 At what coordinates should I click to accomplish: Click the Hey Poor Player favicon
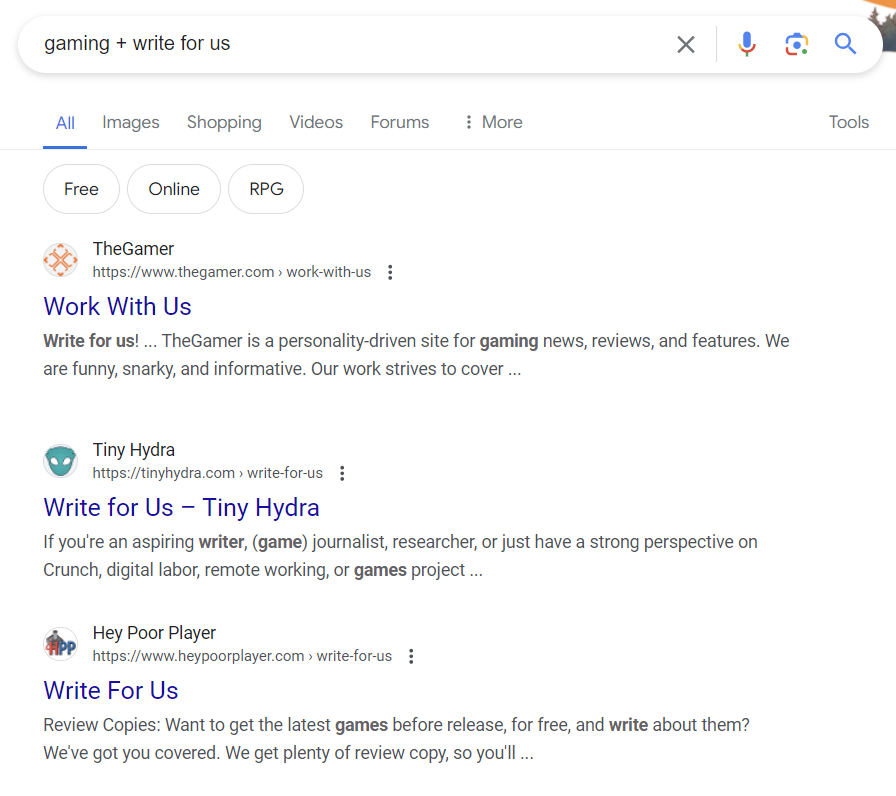click(x=60, y=643)
